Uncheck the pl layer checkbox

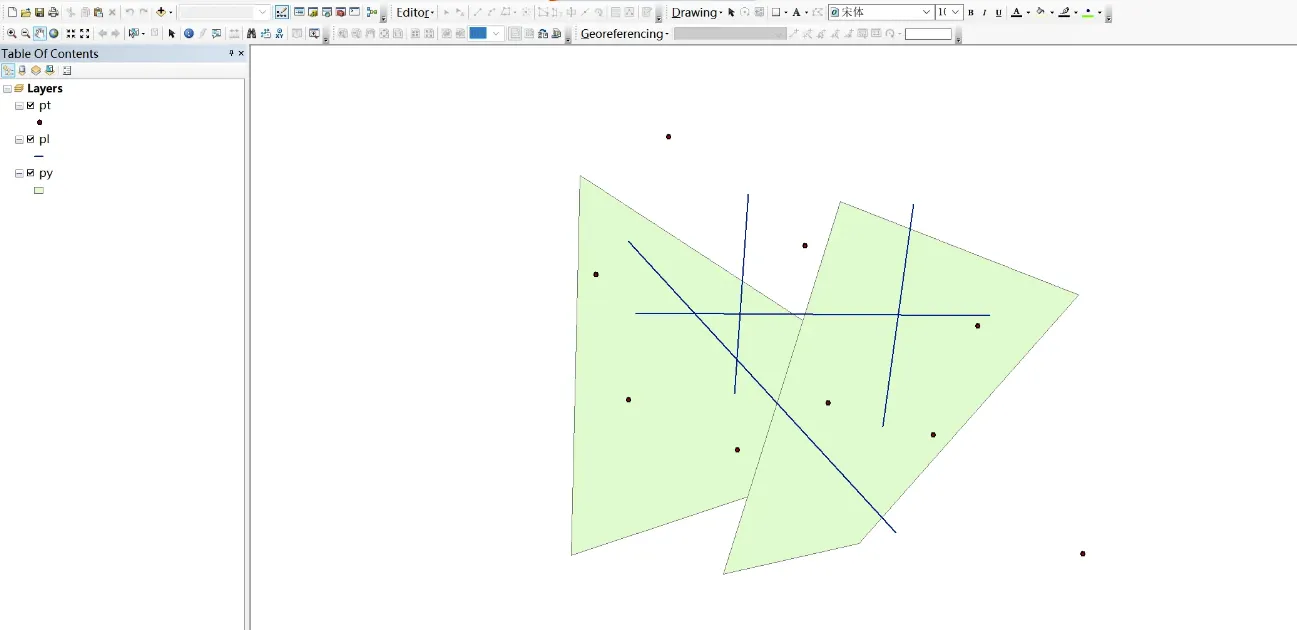pyautogui.click(x=31, y=139)
